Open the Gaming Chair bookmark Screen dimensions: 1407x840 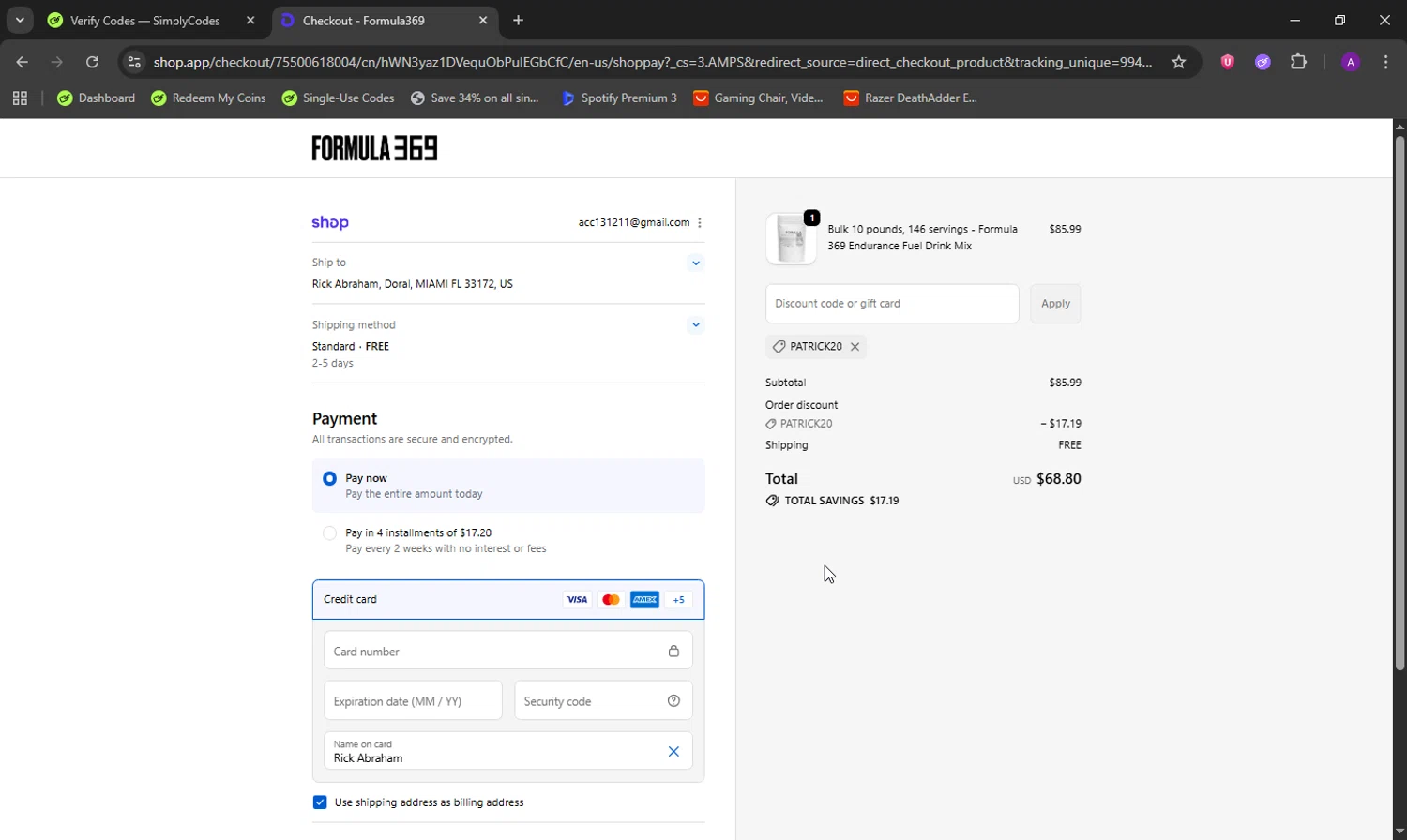(758, 97)
